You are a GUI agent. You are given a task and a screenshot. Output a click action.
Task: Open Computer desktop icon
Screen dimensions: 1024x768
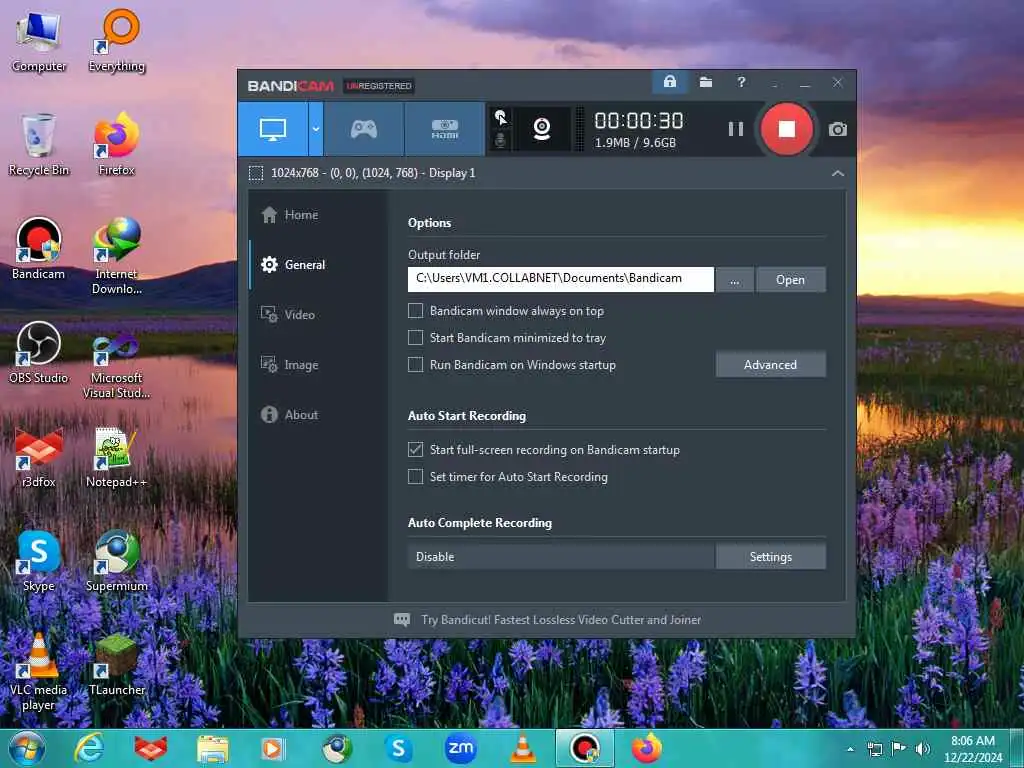tap(39, 40)
